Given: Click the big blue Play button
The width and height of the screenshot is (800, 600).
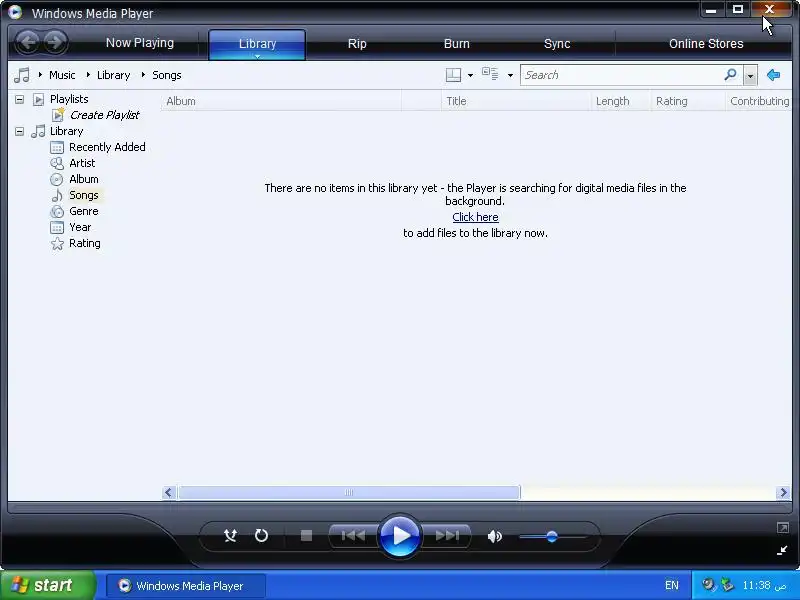Looking at the screenshot, I should click(x=399, y=536).
